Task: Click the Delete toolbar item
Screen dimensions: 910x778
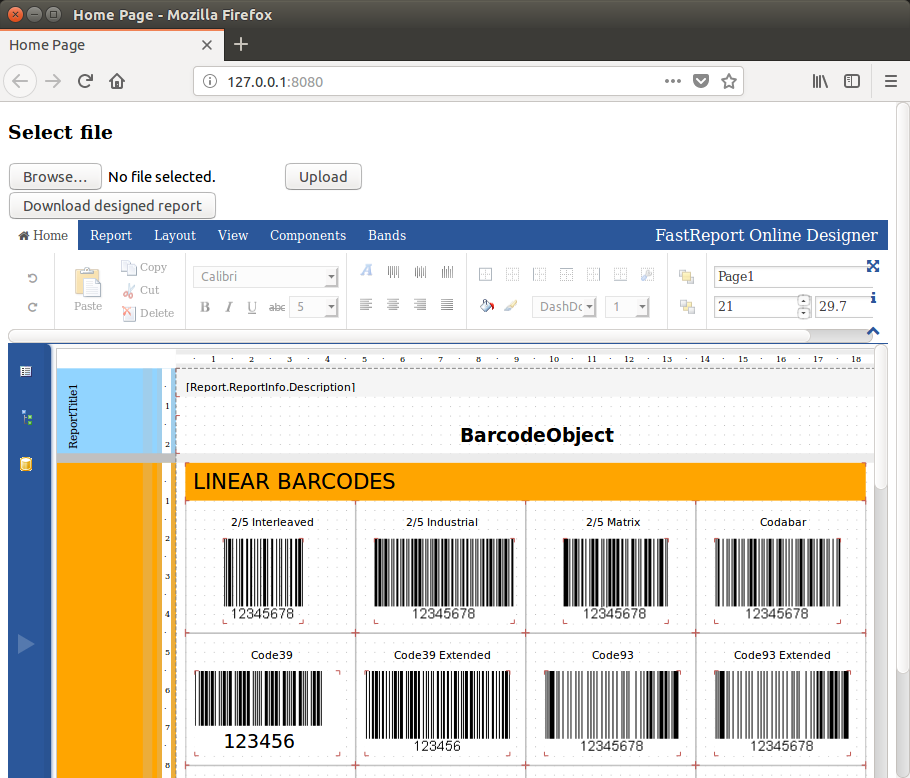Action: [148, 313]
